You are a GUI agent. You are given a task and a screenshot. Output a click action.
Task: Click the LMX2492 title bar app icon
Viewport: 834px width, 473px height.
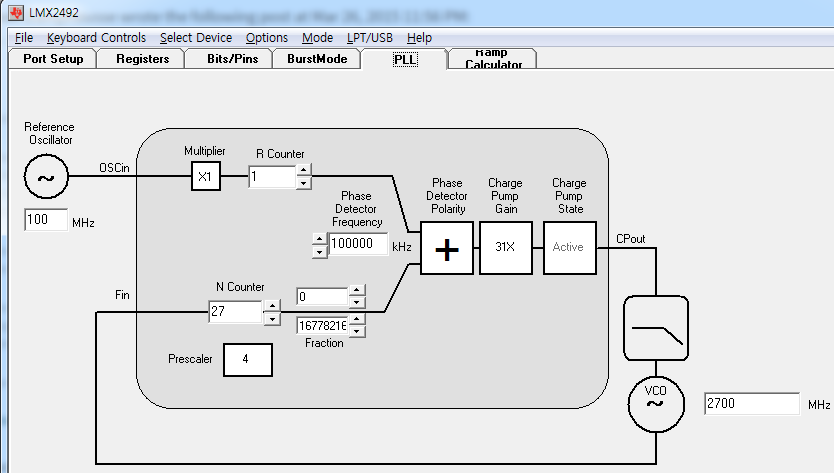[x=16, y=12]
